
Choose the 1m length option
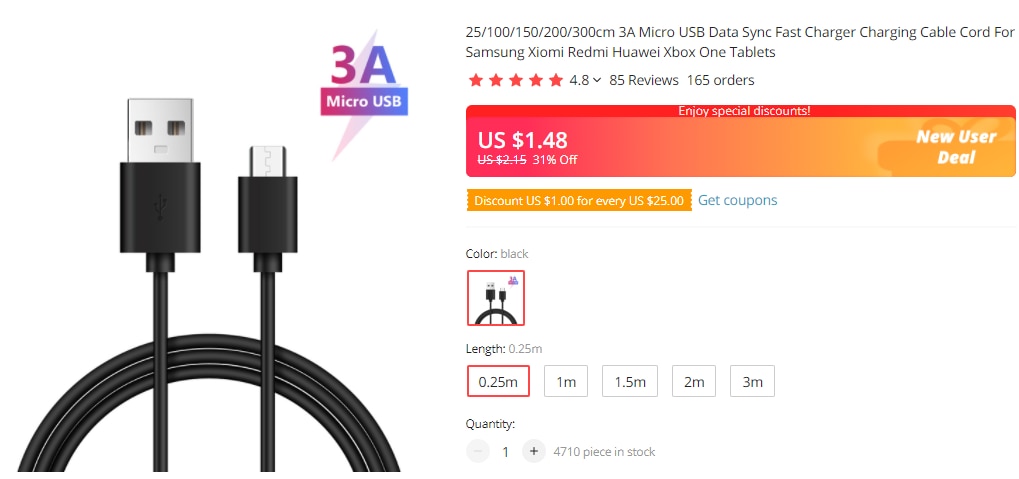pyautogui.click(x=566, y=382)
